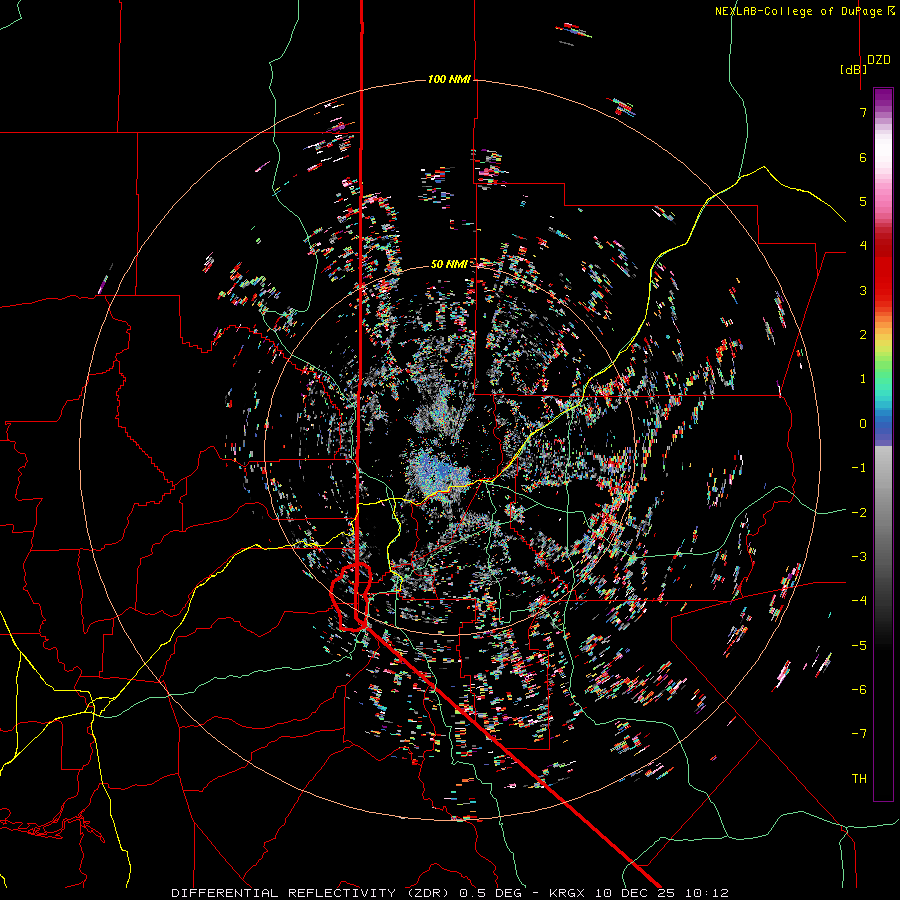Image resolution: width=900 pixels, height=900 pixels.
Task: Click the DZD legend title
Action: pyautogui.click(x=879, y=60)
